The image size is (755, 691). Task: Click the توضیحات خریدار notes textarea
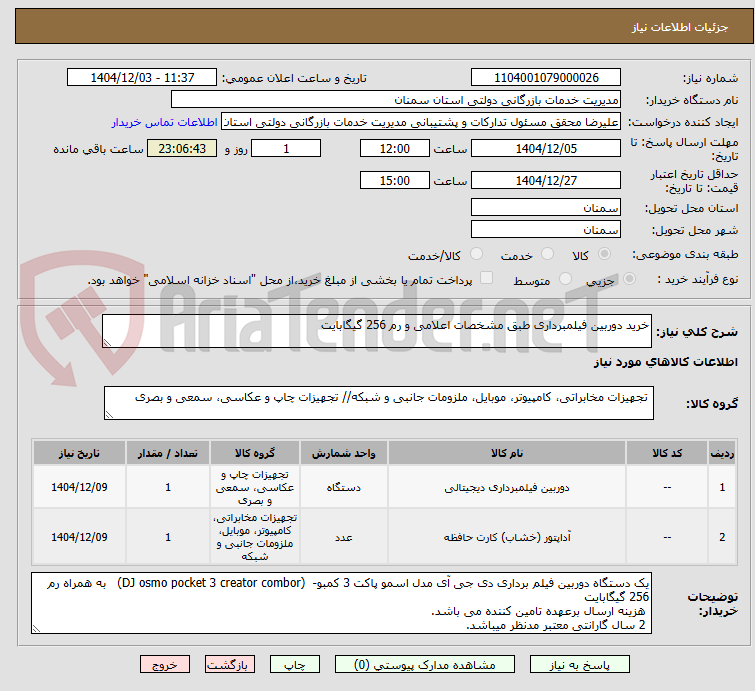pyautogui.click(x=341, y=603)
